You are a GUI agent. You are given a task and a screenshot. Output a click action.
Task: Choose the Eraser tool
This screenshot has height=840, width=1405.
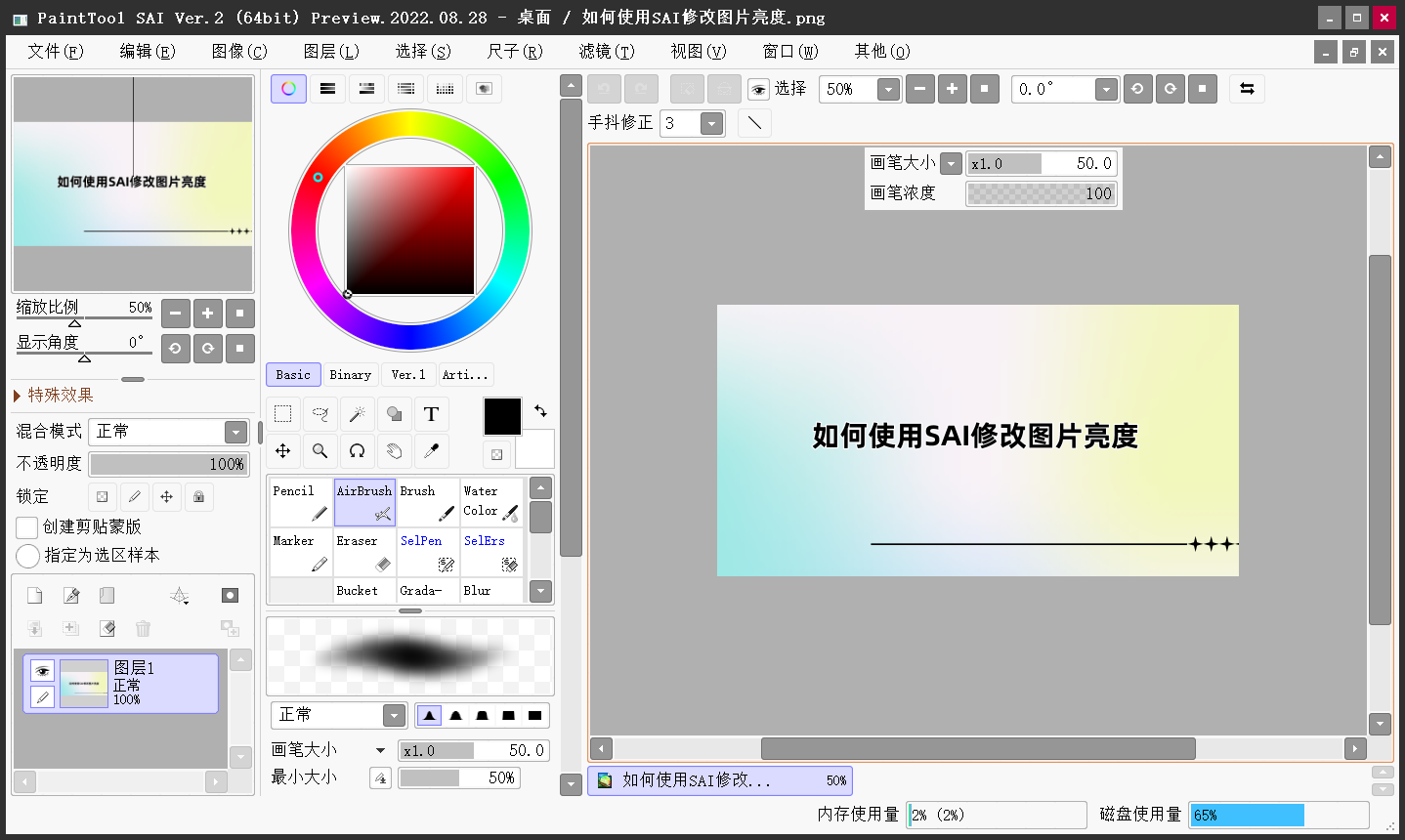(x=364, y=552)
